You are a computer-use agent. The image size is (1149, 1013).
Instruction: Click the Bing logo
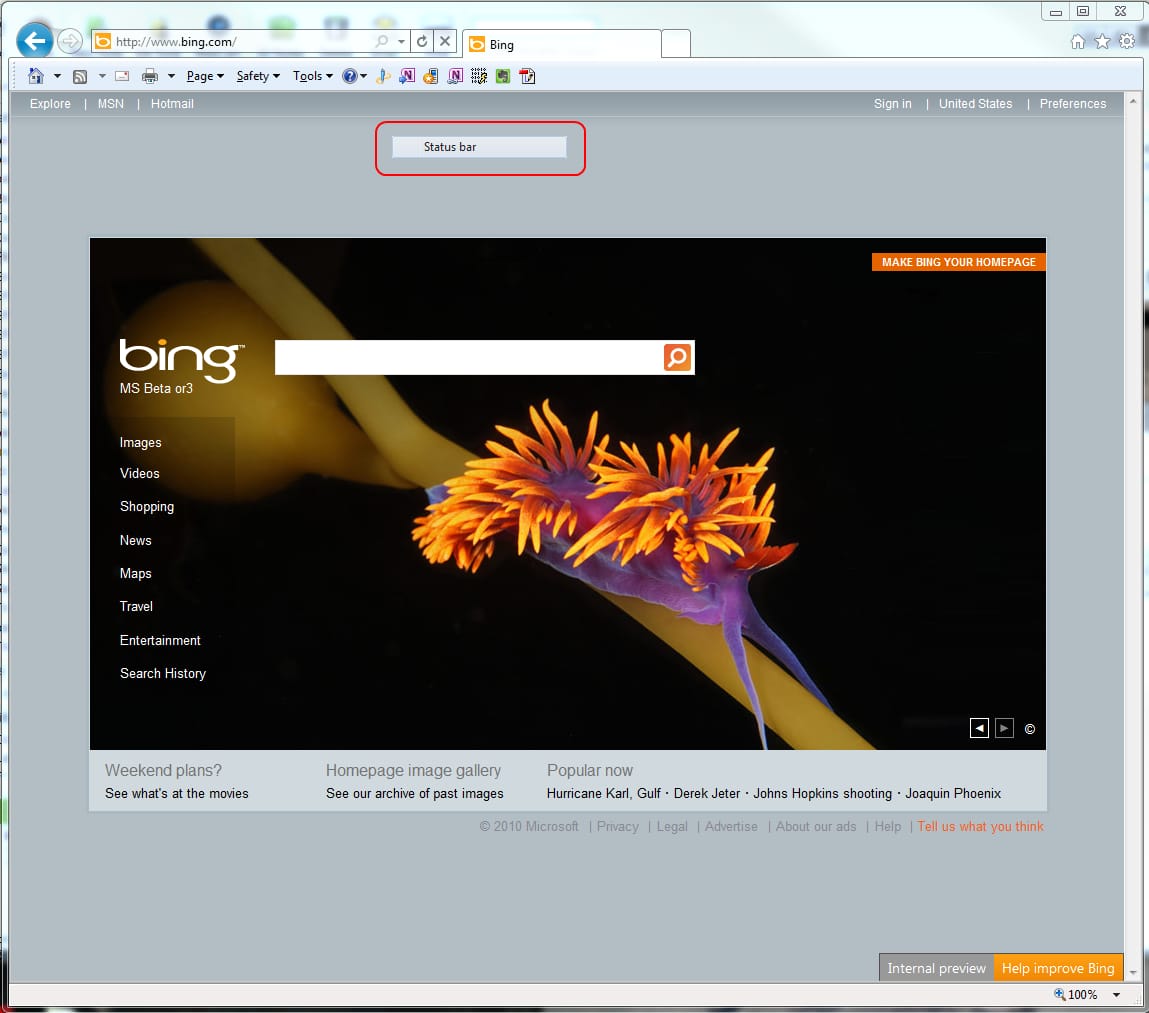pos(180,359)
